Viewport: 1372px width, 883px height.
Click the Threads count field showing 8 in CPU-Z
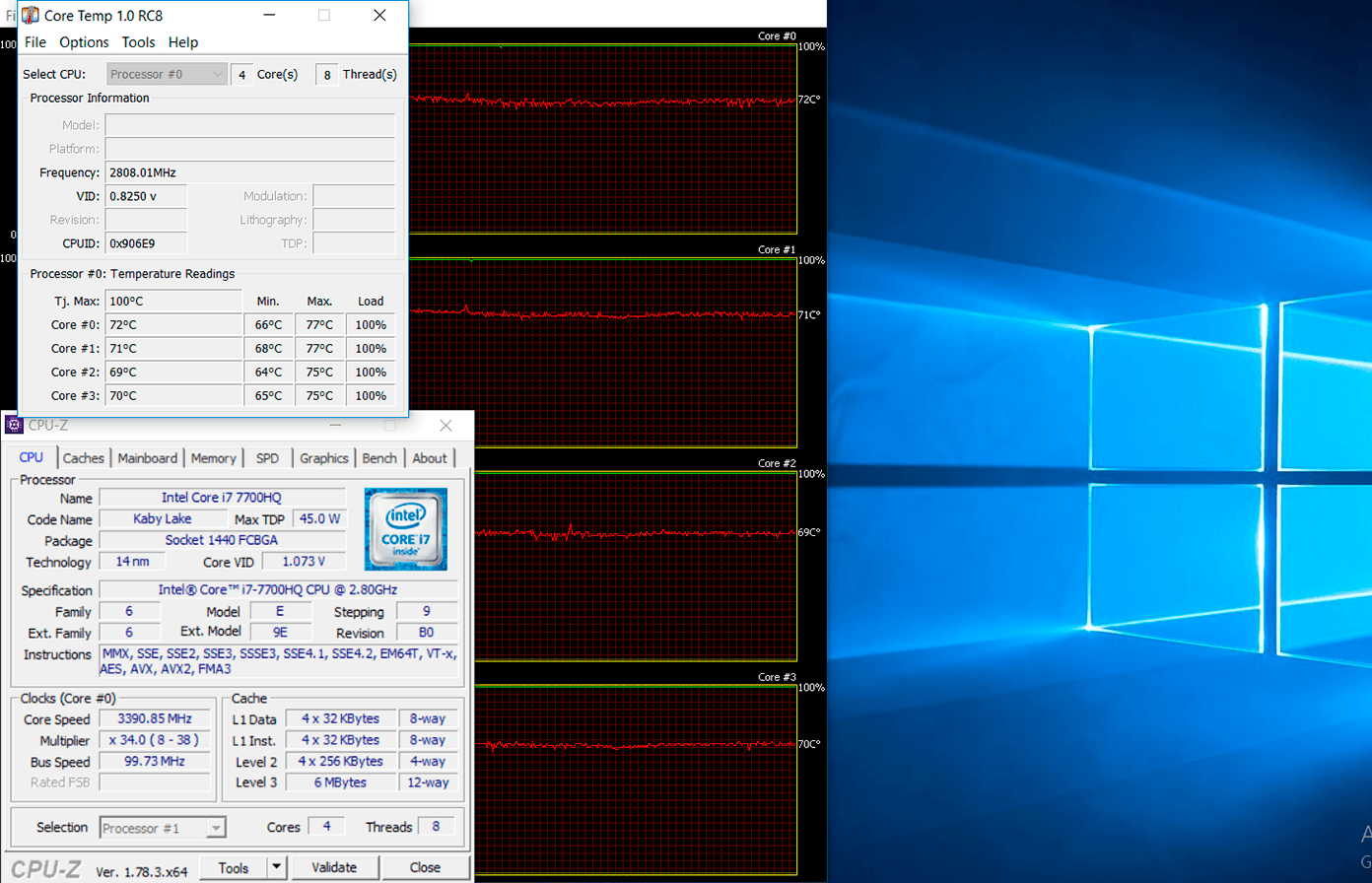437,827
